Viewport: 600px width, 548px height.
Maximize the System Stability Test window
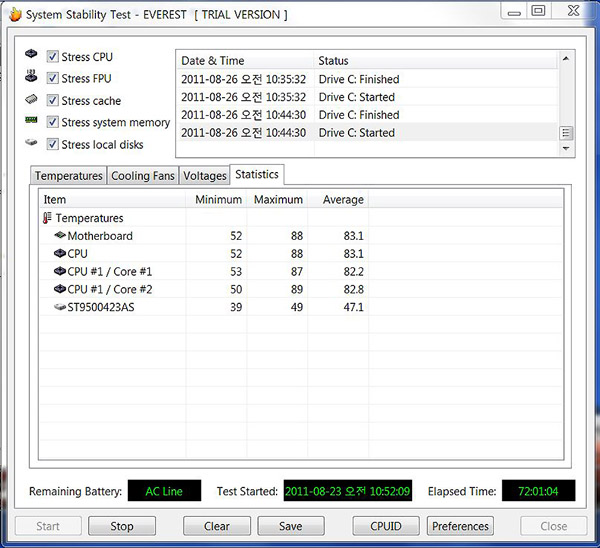click(x=538, y=11)
